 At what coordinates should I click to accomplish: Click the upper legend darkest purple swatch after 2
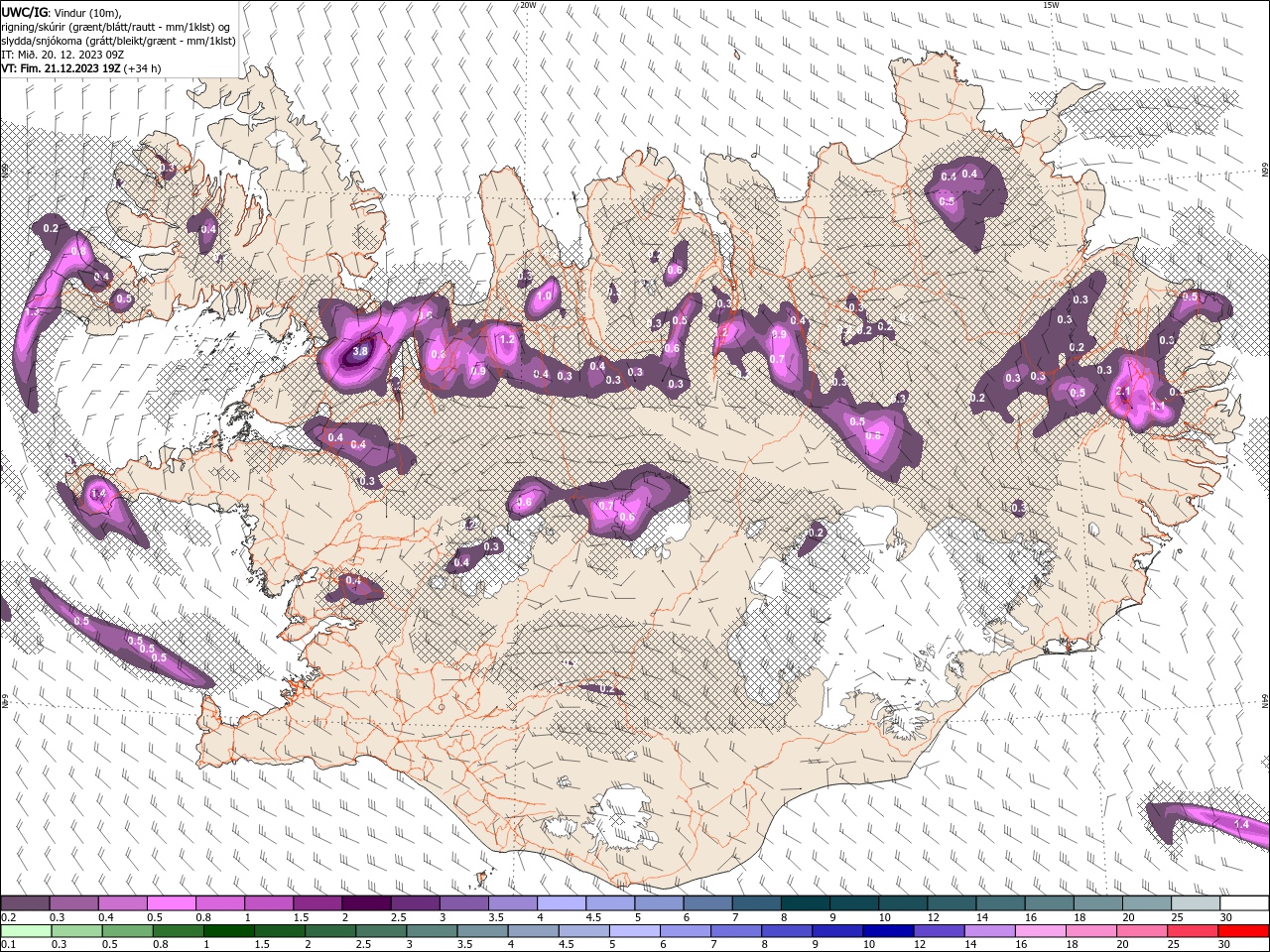click(366, 903)
